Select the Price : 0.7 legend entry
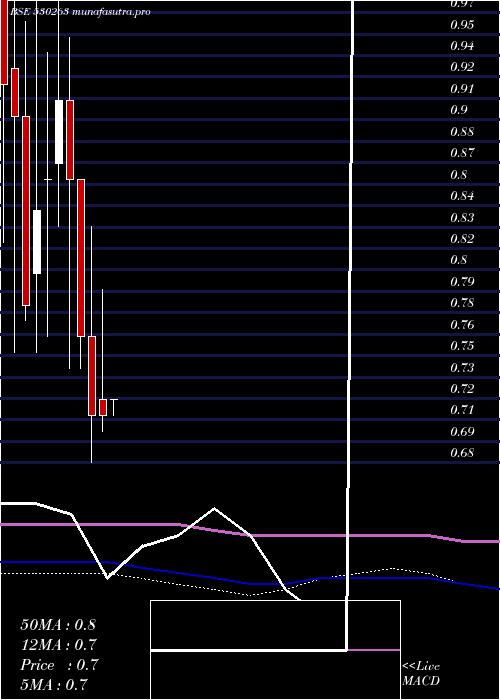This screenshot has width=500, height=700. coord(59,665)
